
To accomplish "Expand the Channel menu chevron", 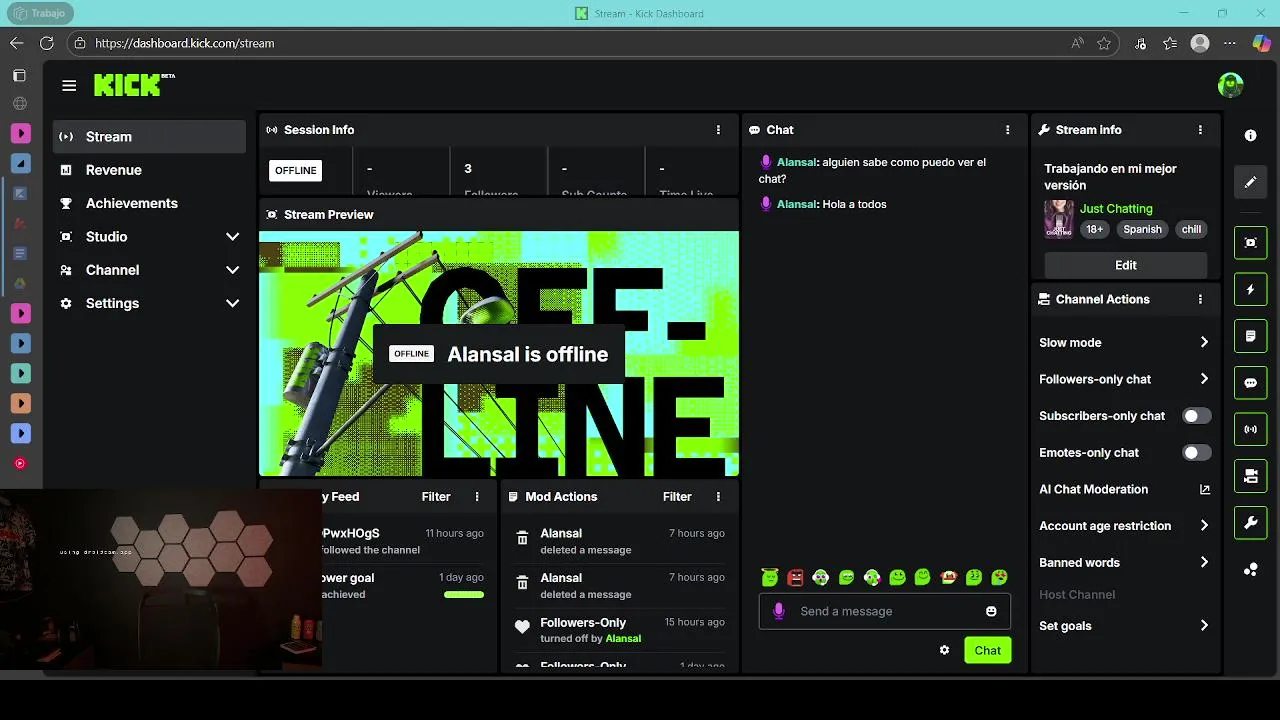I will click(233, 270).
